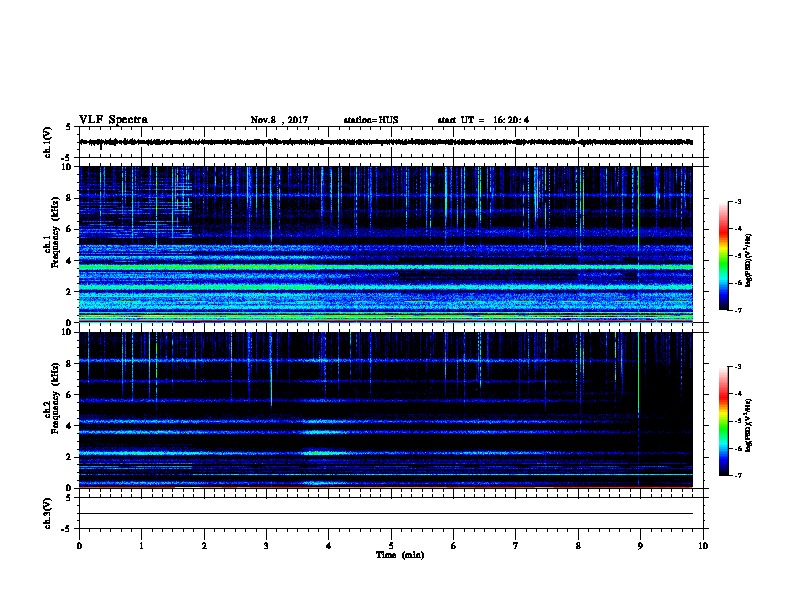Click time axis tick label '0'
This screenshot has height=612, width=792.
(79, 545)
